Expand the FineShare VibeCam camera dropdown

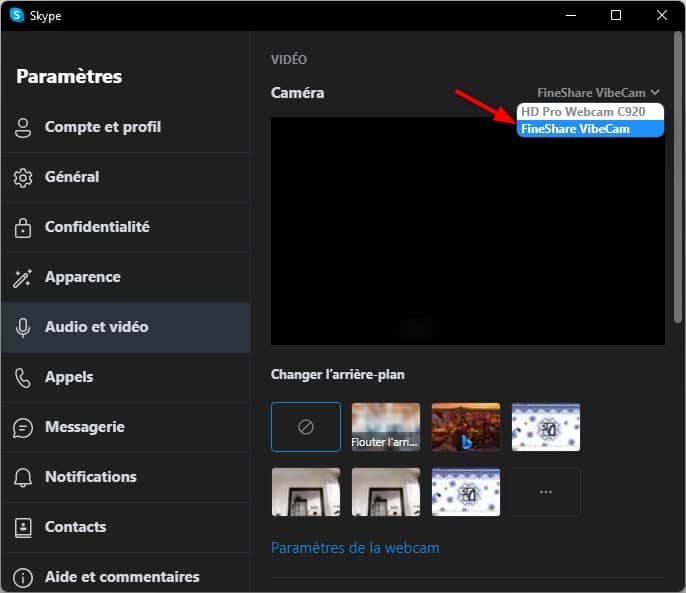(598, 93)
